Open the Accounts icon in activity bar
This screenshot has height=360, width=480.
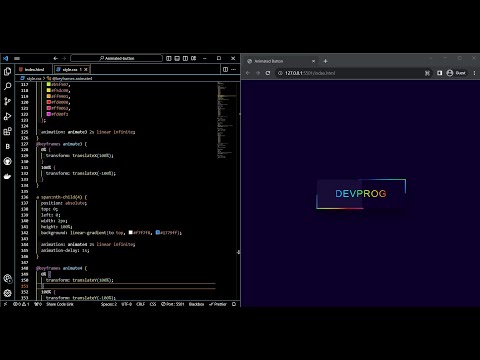pyautogui.click(x=7, y=279)
